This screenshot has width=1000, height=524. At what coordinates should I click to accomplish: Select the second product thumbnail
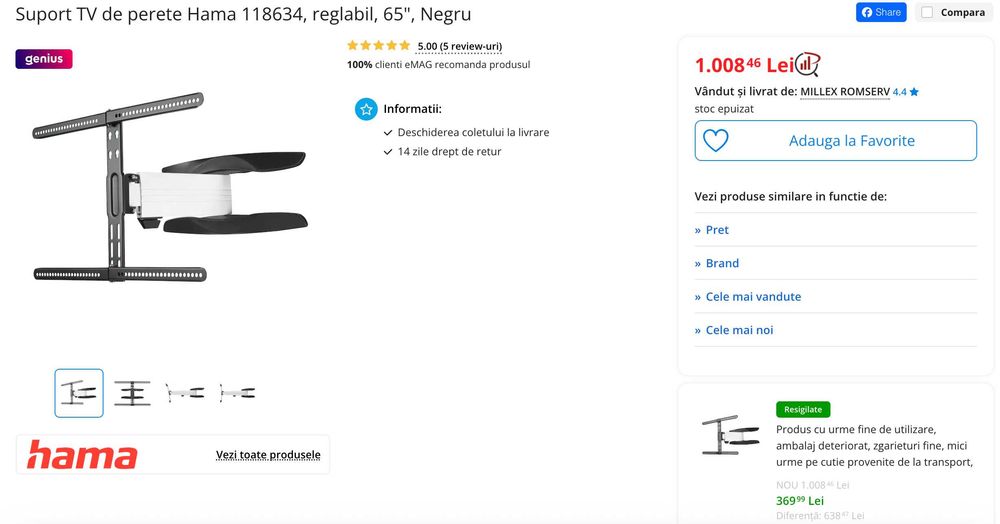[132, 393]
